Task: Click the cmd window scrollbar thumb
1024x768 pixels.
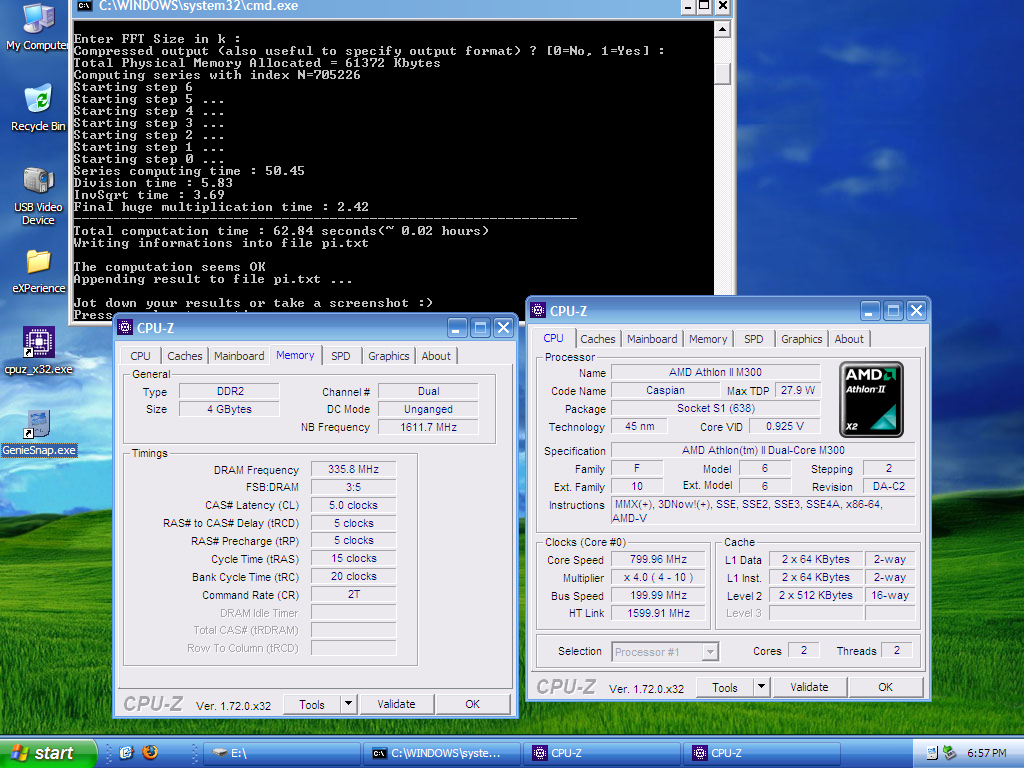Action: 722,74
